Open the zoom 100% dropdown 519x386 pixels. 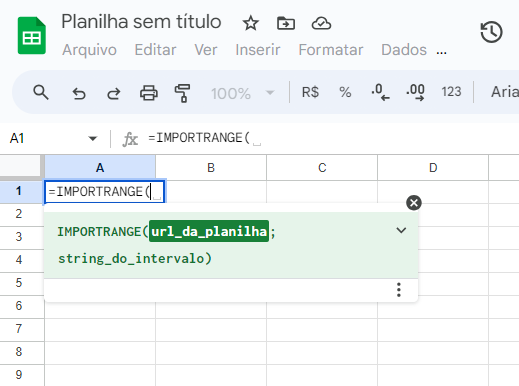243,93
